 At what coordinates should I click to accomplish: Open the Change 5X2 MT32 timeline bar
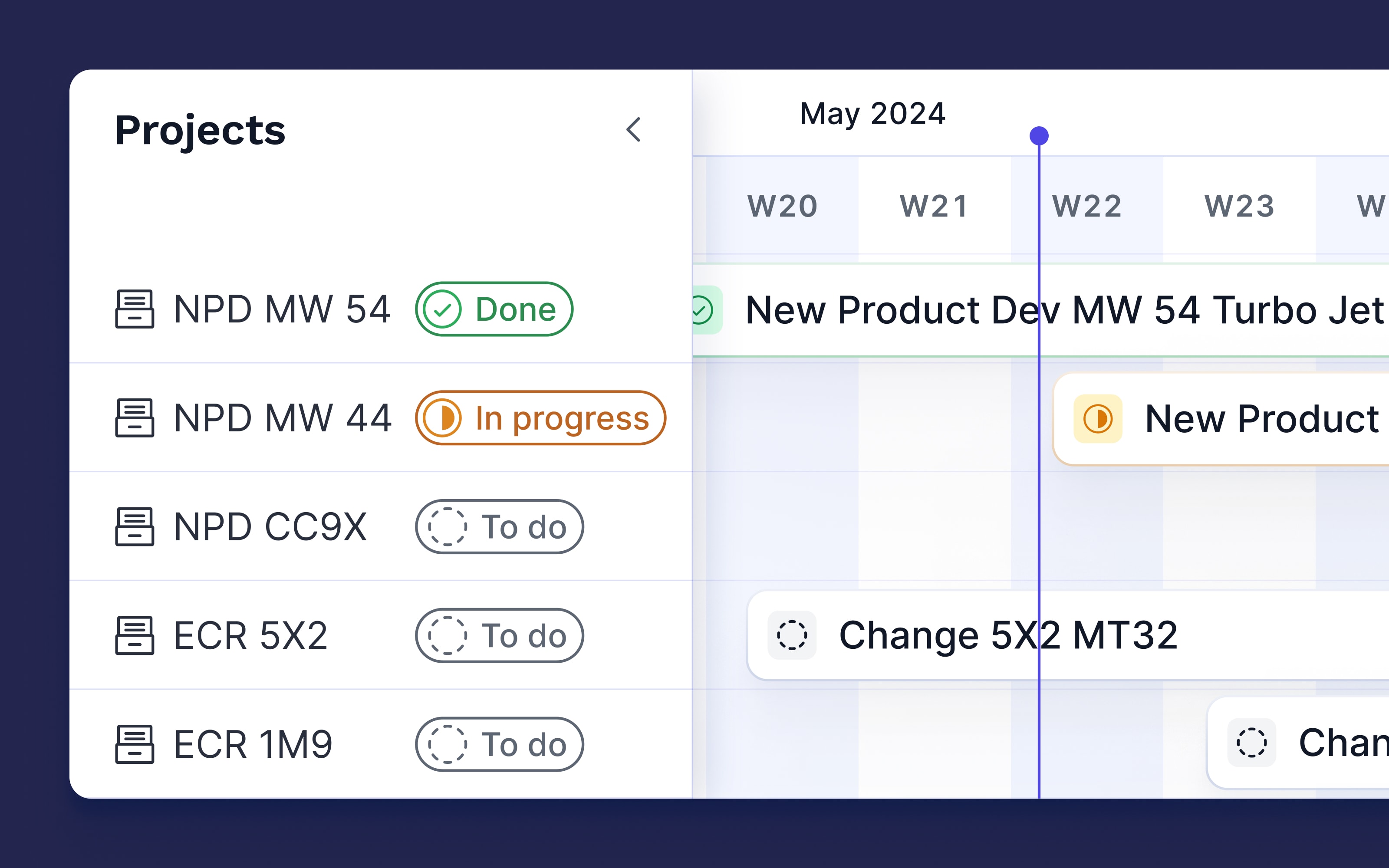coord(1068,635)
